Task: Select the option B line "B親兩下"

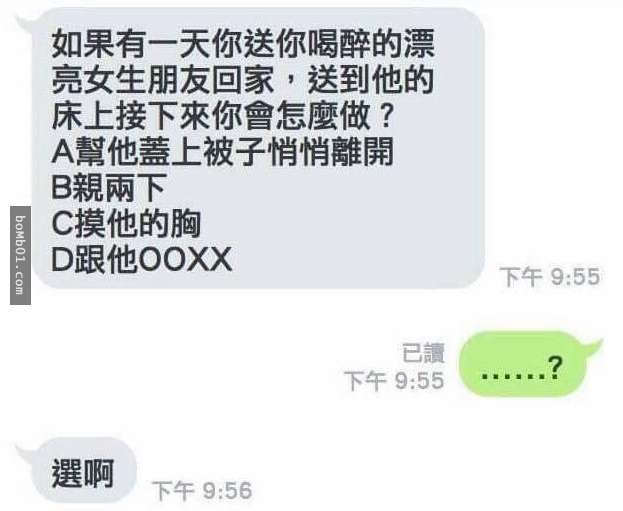Action: pyautogui.click(x=108, y=188)
